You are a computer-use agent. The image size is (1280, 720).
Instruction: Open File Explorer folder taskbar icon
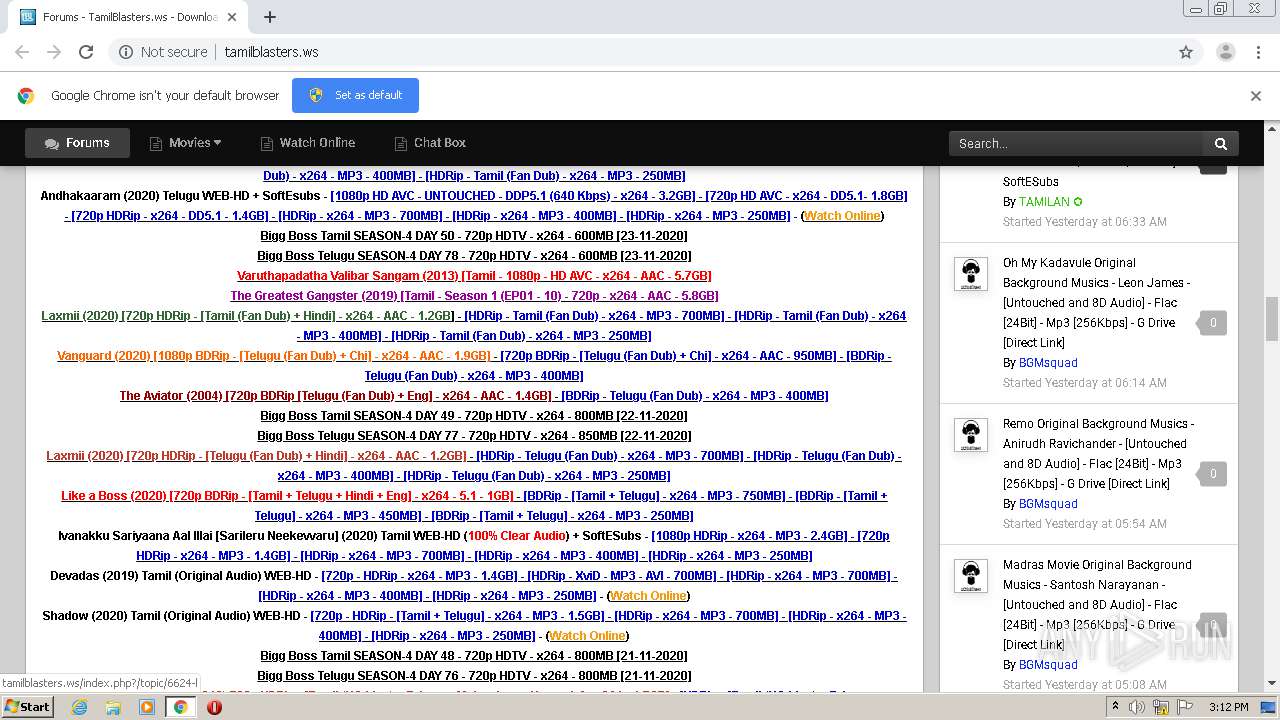[x=113, y=707]
